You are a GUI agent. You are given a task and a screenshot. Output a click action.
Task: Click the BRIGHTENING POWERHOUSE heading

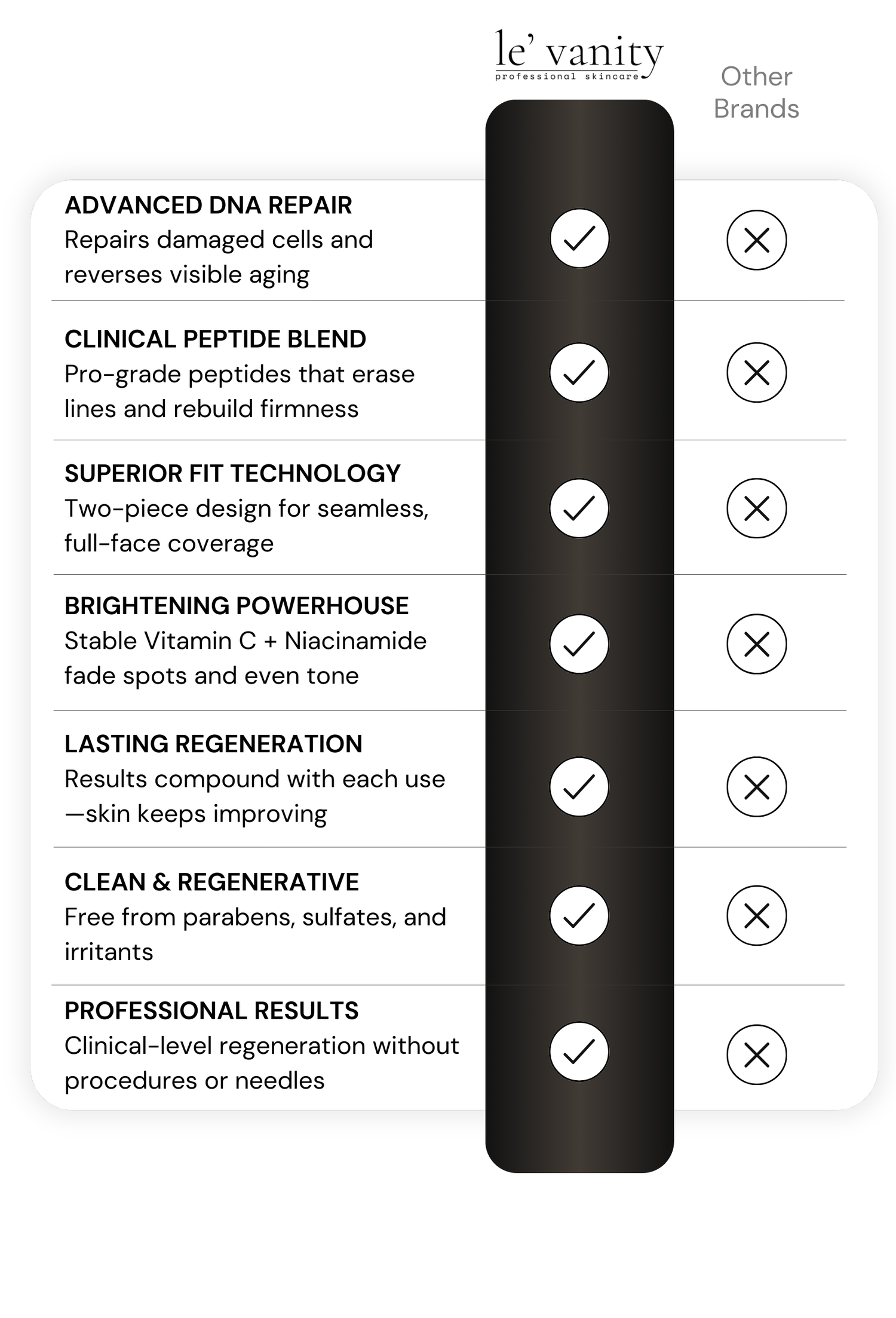(x=237, y=606)
